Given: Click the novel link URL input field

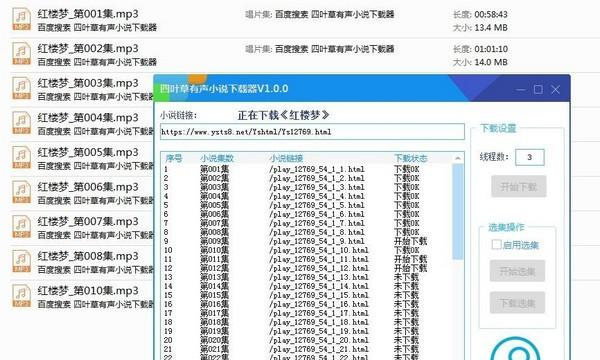Looking at the screenshot, I should [312, 132].
